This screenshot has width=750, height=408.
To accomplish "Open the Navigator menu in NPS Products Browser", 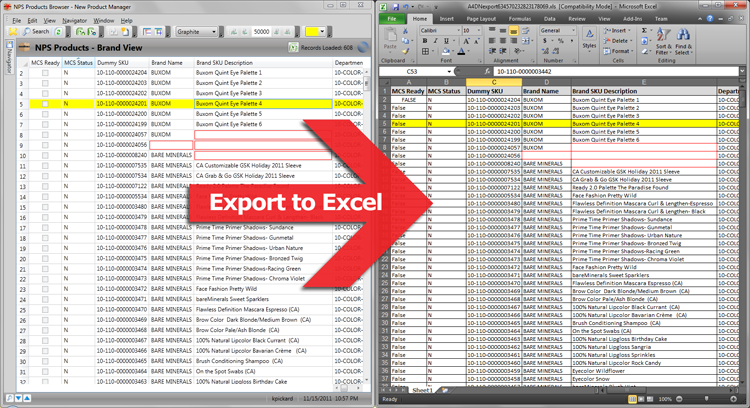I will coord(75,21).
